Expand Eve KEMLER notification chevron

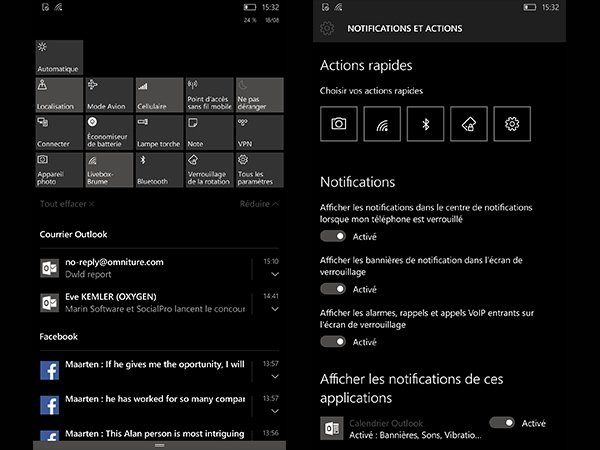pyautogui.click(x=275, y=309)
